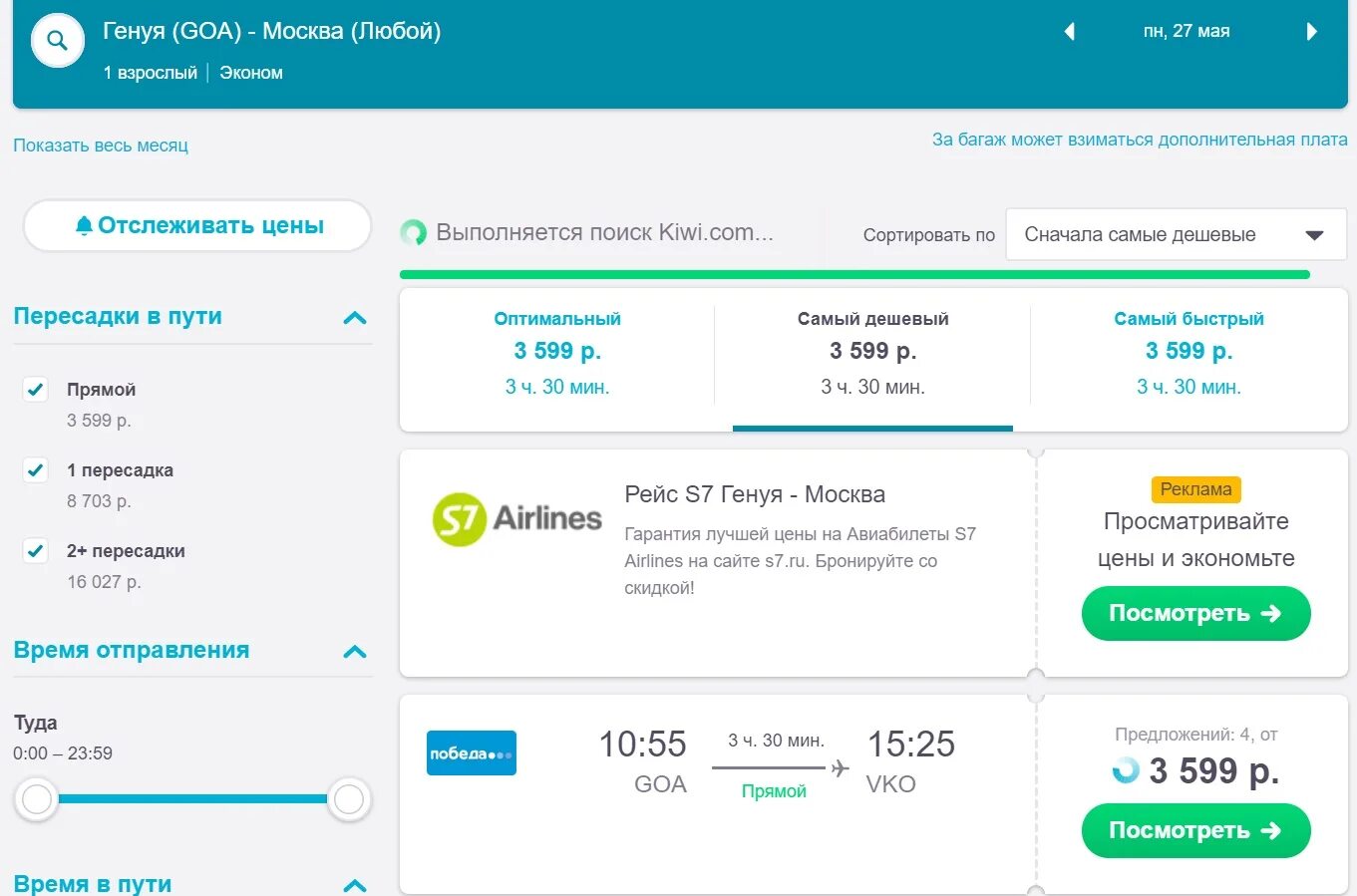Click the S7 Airlines logo
This screenshot has width=1357, height=896.
point(516,519)
